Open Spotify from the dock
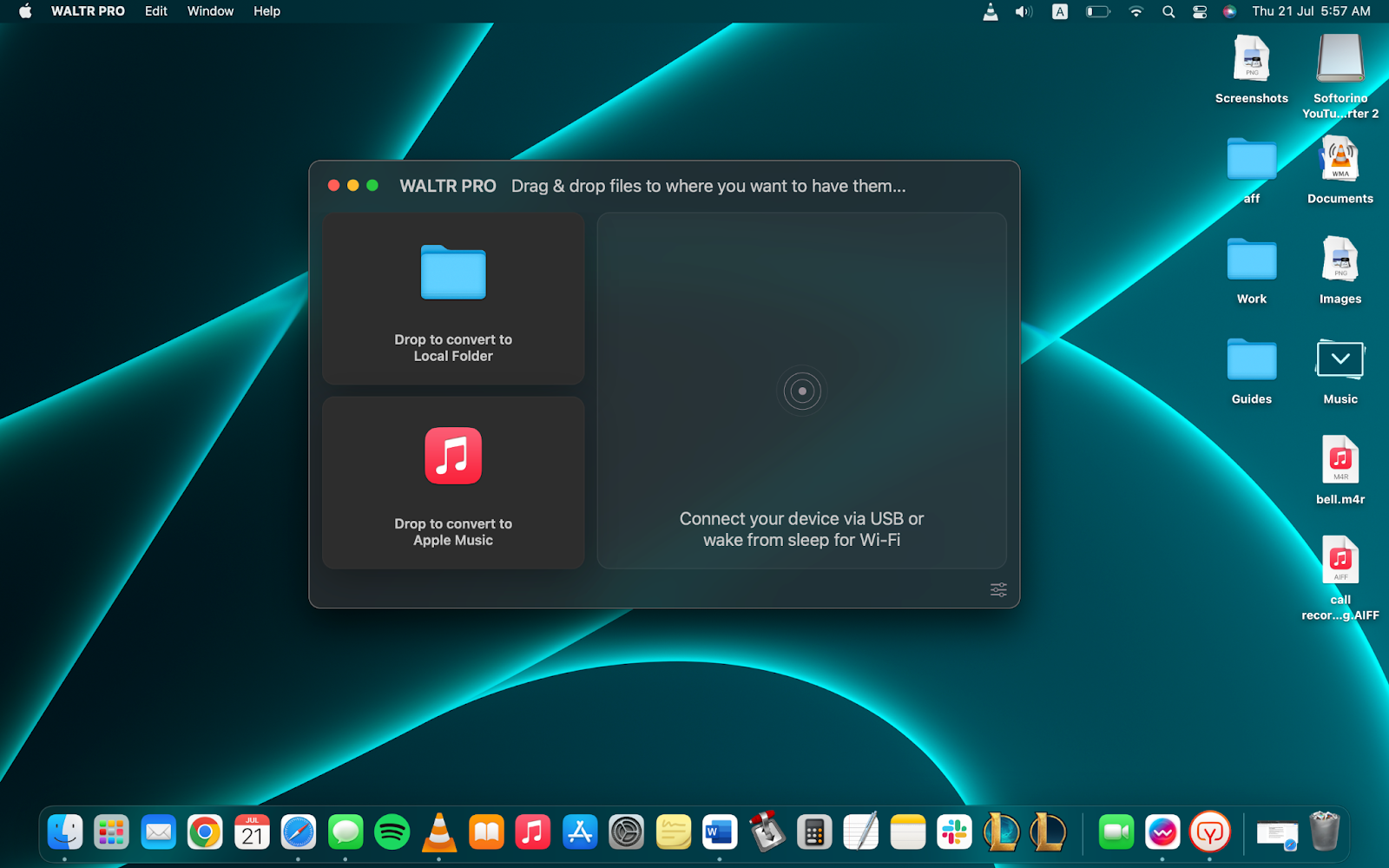 [x=392, y=832]
